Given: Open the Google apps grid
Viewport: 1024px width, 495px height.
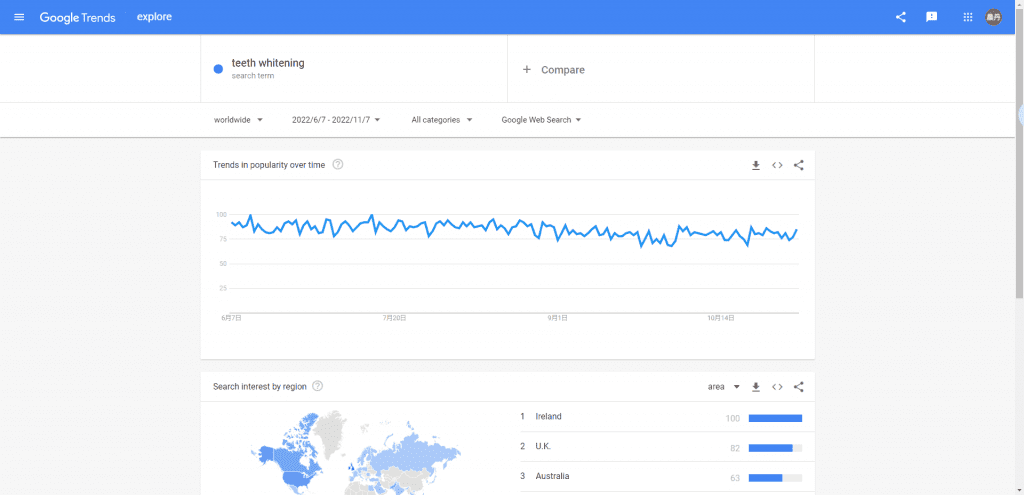Looking at the screenshot, I should [x=967, y=17].
